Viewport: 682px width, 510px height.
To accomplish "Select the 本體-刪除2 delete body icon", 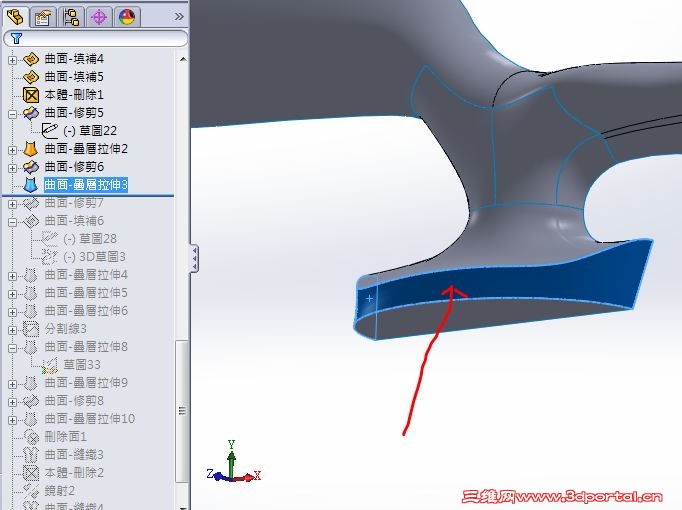I will [31, 473].
